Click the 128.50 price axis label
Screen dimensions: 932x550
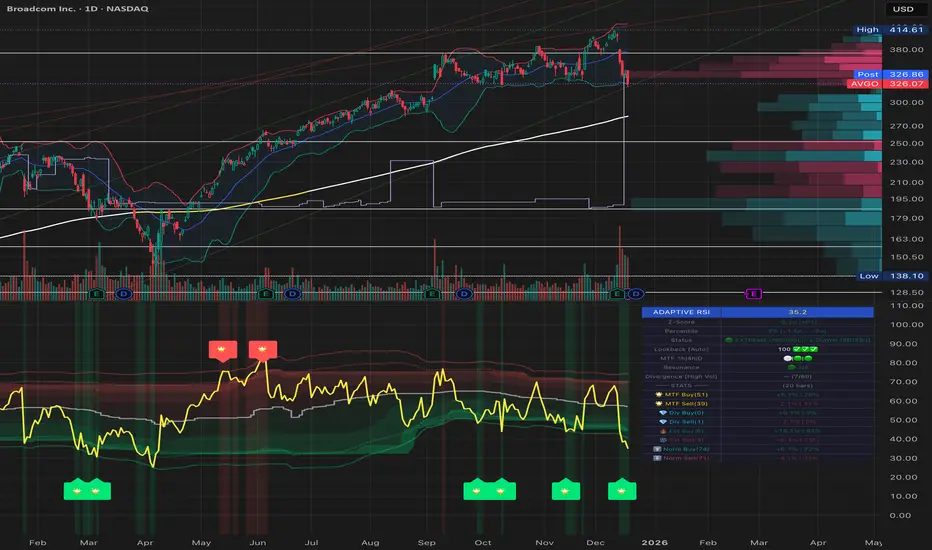pos(906,293)
